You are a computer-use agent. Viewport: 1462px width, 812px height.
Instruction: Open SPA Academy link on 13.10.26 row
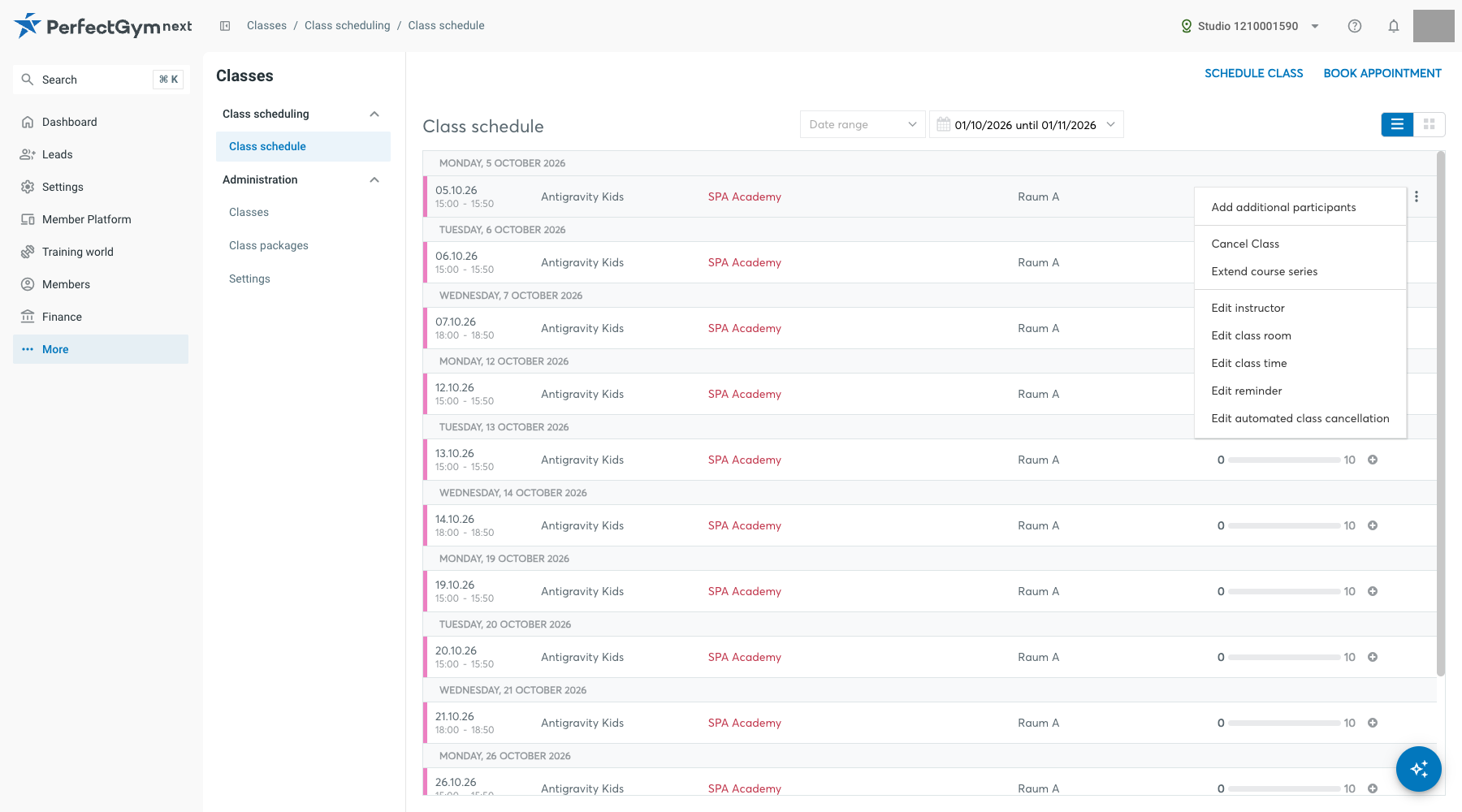coord(745,460)
